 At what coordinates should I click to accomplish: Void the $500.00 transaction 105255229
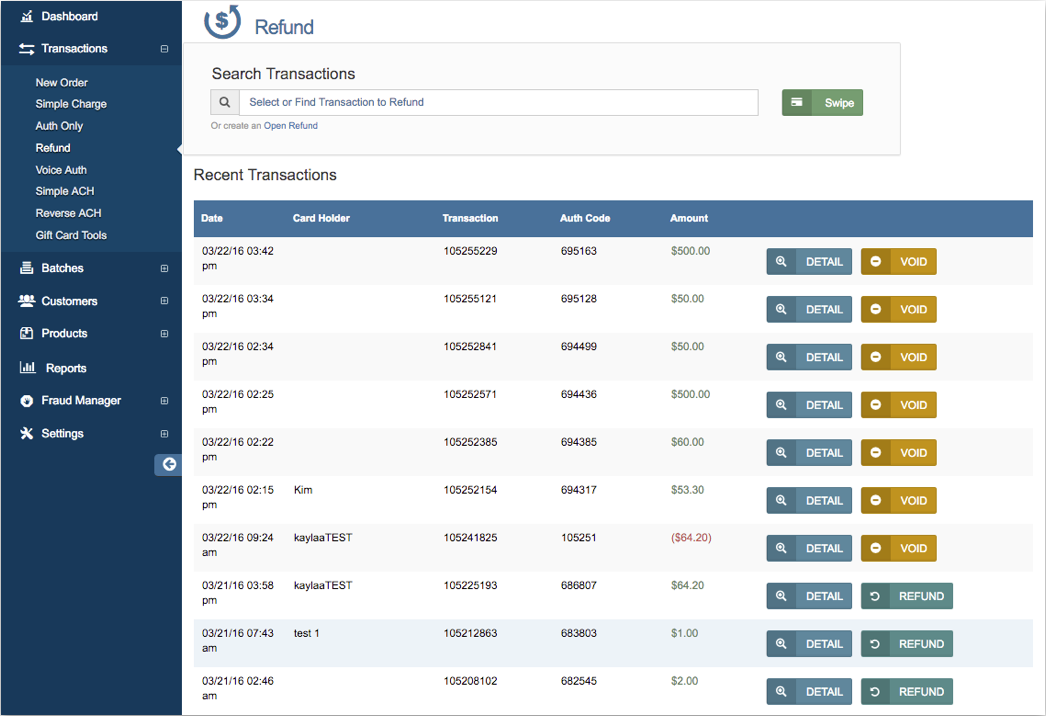[x=898, y=262]
